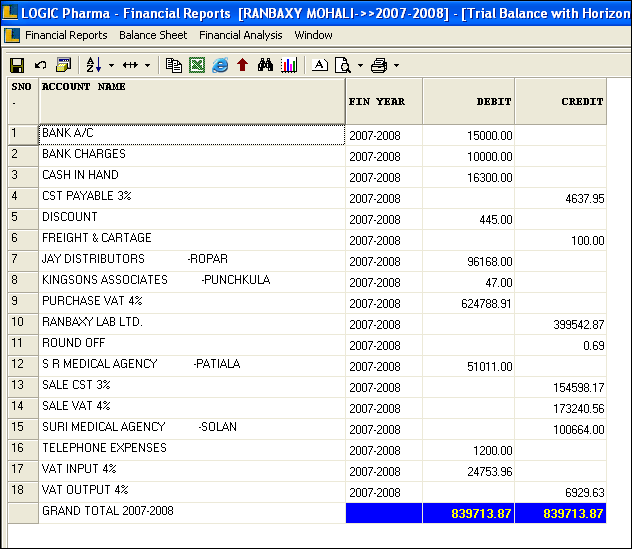The width and height of the screenshot is (632, 549).
Task: Click the Save floppy disk icon
Action: click(17, 65)
